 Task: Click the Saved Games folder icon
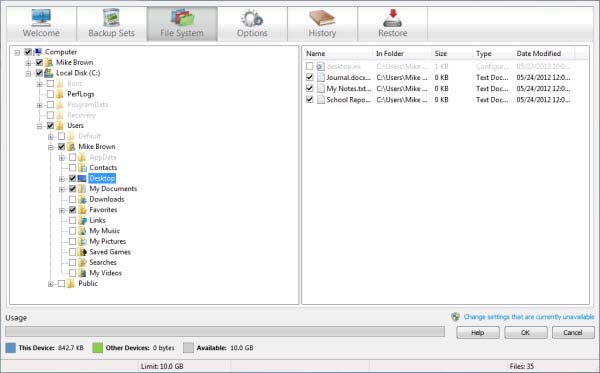(x=82, y=252)
